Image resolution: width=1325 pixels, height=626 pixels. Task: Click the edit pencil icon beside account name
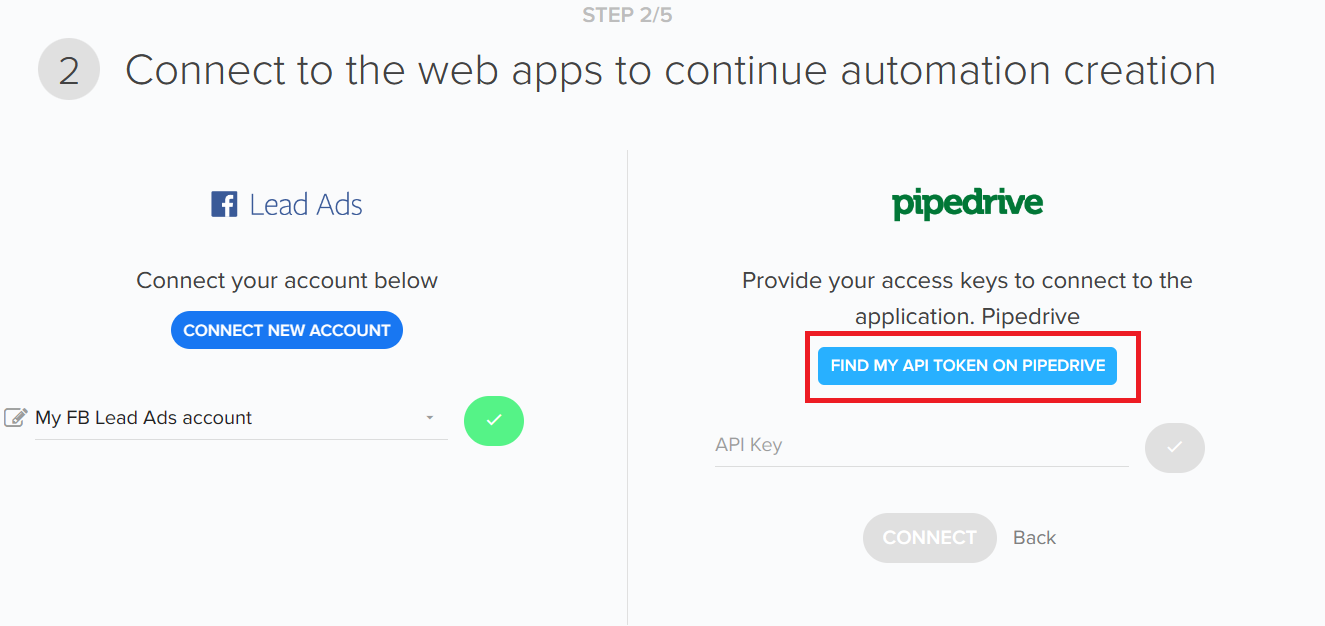coord(15,417)
